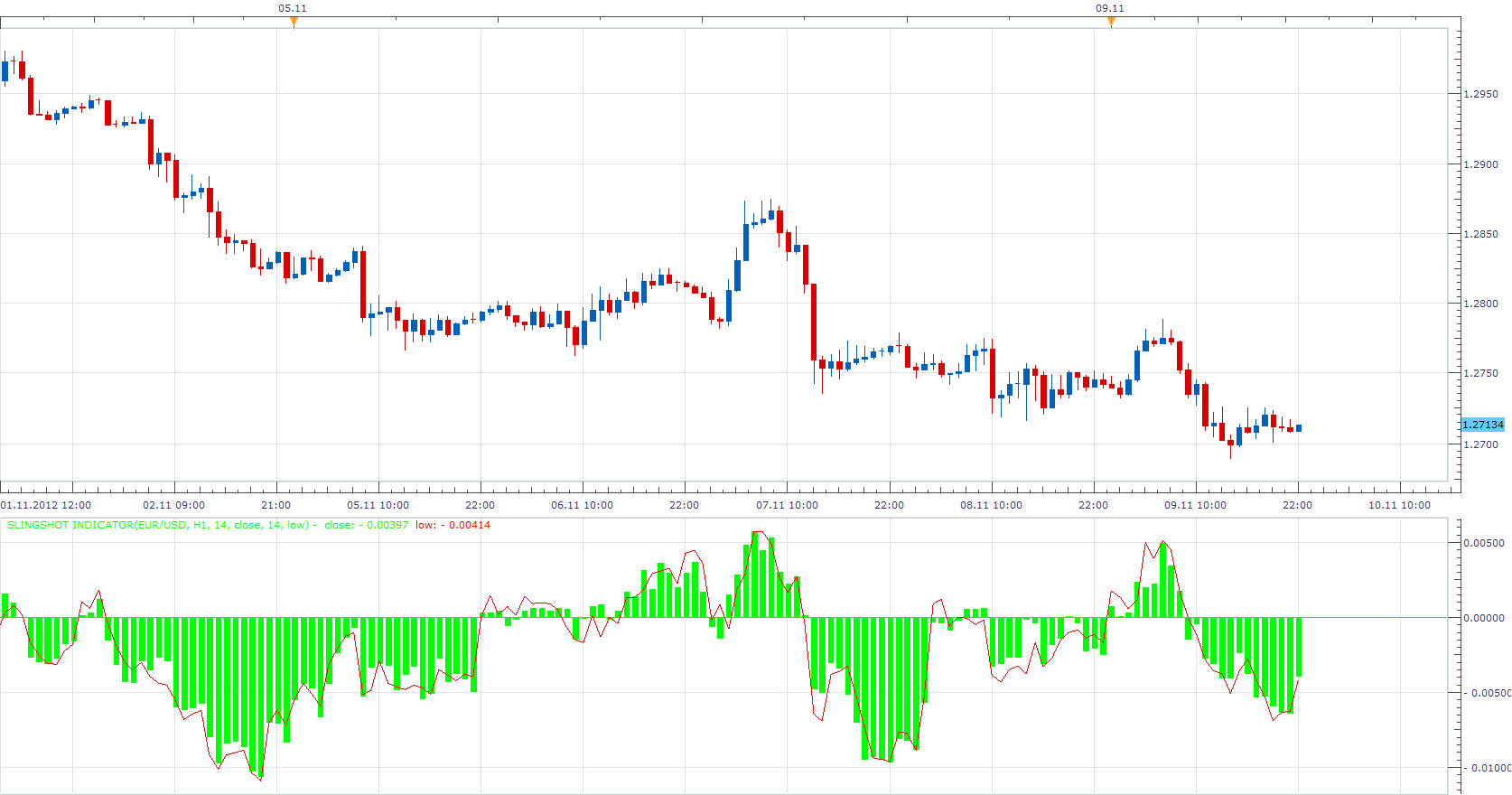Click the 1.2800 price axis label

pyautogui.click(x=1480, y=304)
